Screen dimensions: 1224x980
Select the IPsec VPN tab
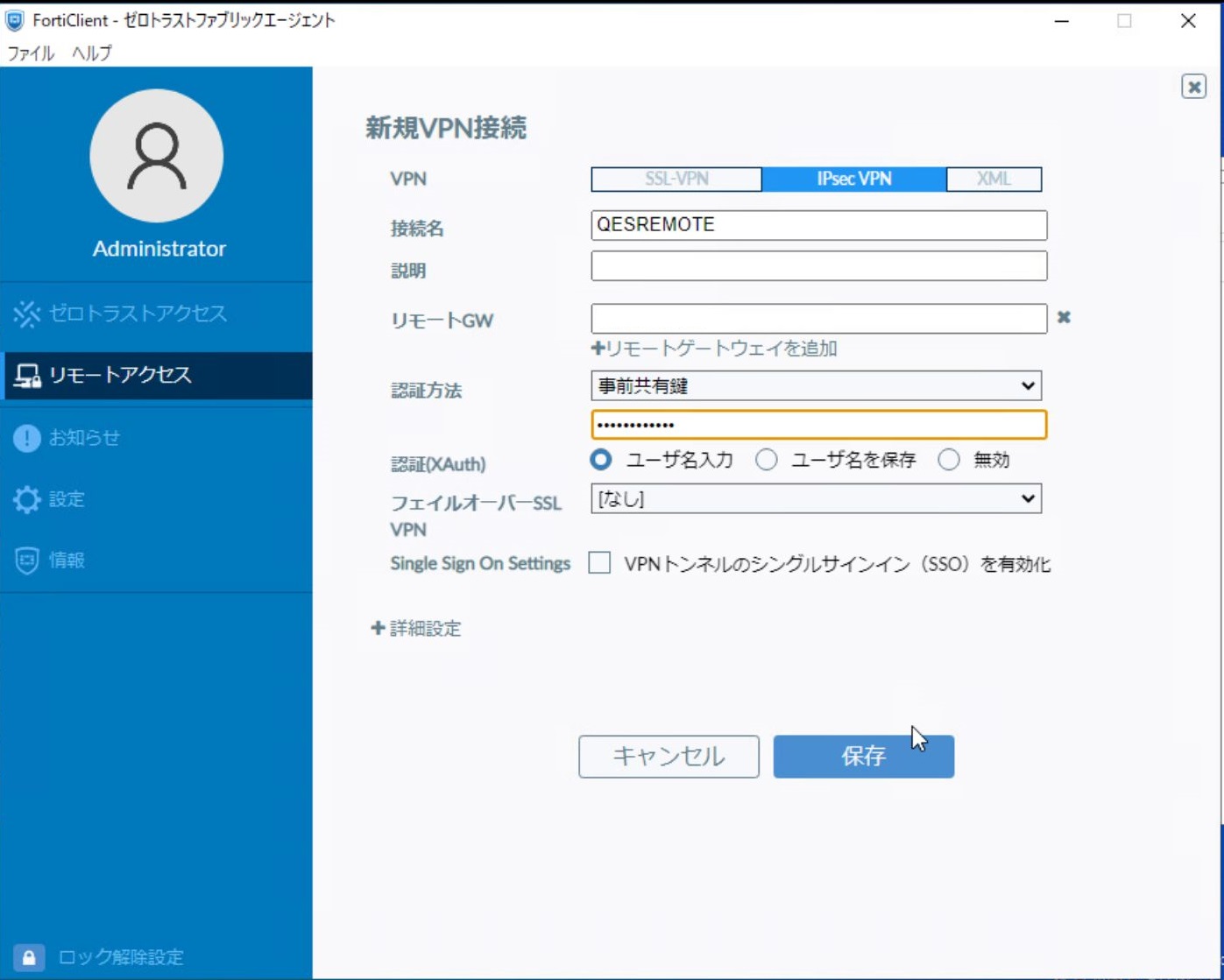(854, 179)
